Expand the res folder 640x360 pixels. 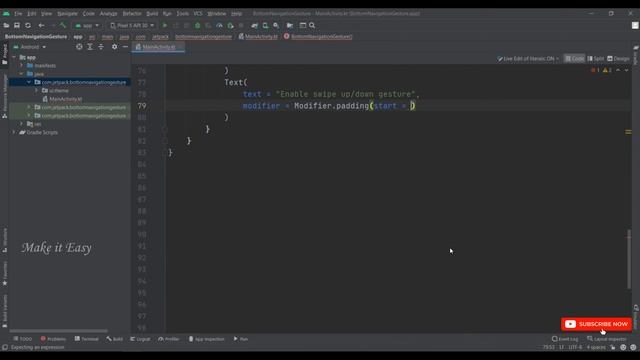[22, 124]
